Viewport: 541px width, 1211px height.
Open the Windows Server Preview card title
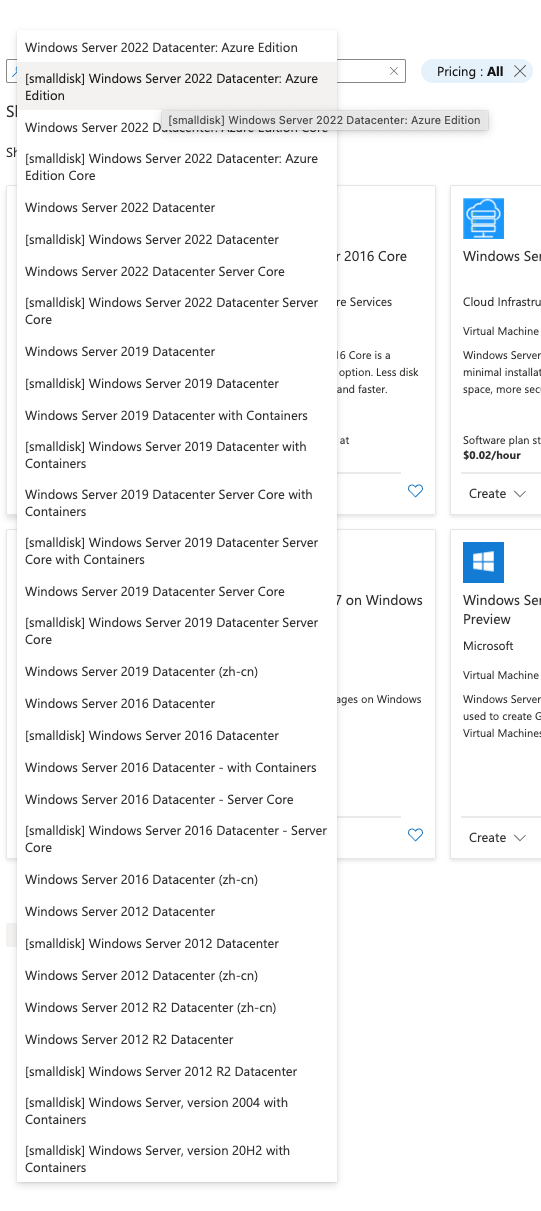point(502,609)
